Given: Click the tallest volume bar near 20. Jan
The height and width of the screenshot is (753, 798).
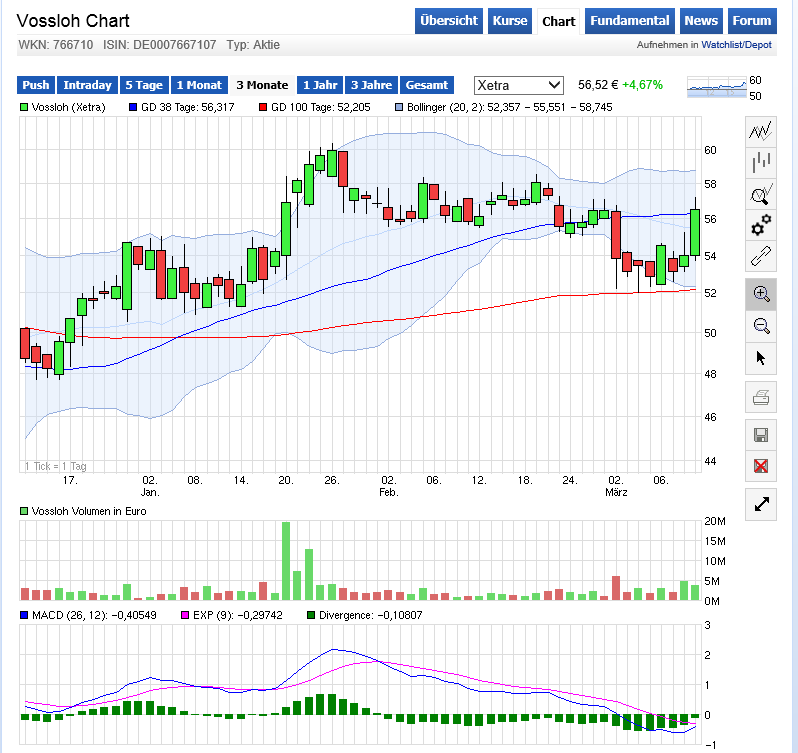Looking at the screenshot, I should click(x=286, y=561).
